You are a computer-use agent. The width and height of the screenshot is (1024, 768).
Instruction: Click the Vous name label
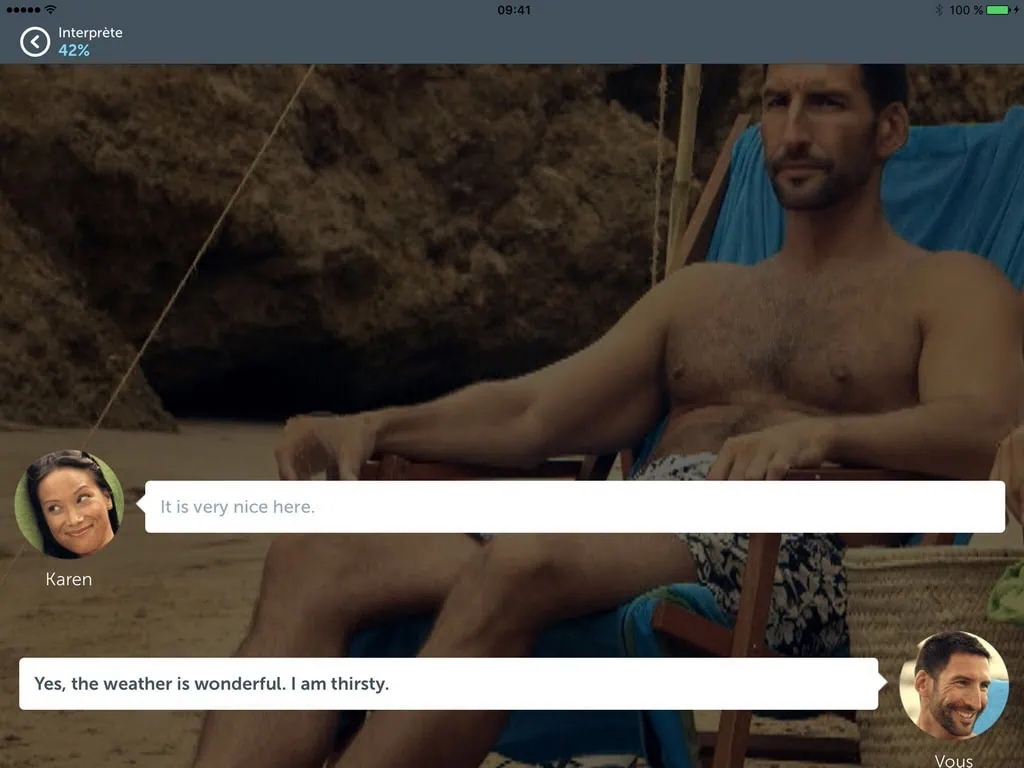[x=953, y=760]
